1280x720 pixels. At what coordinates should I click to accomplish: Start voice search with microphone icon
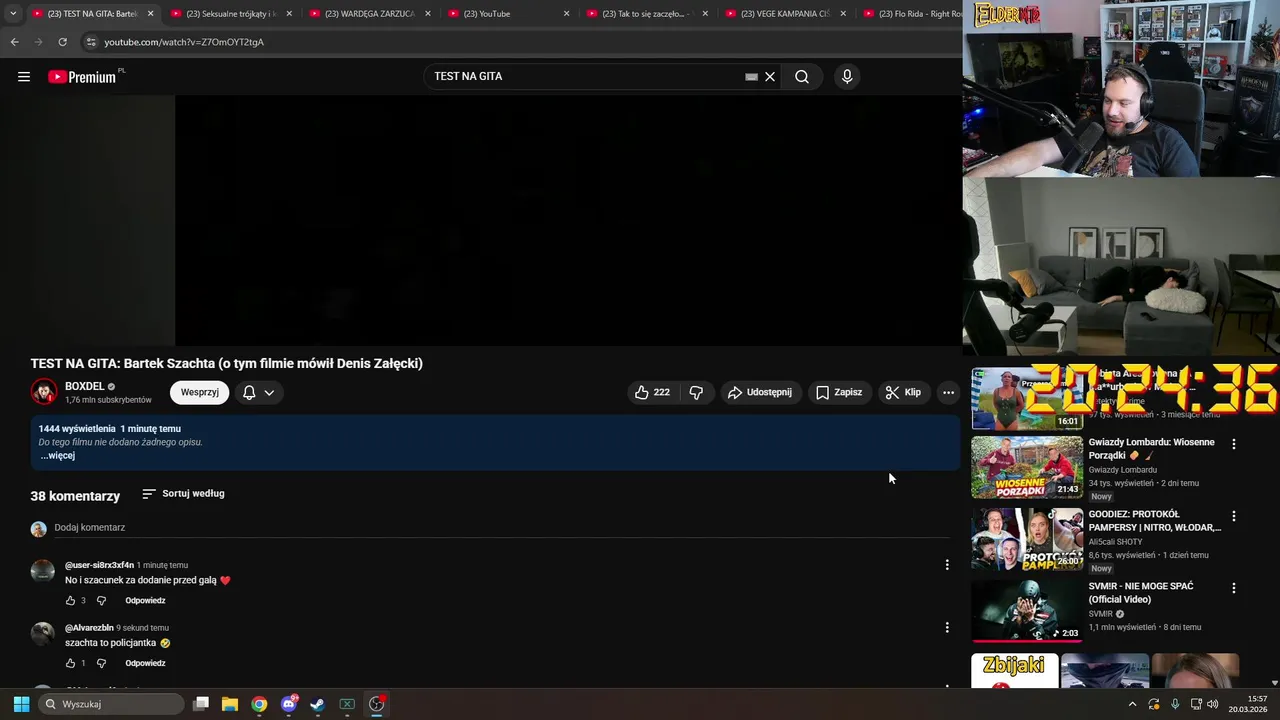click(x=847, y=77)
